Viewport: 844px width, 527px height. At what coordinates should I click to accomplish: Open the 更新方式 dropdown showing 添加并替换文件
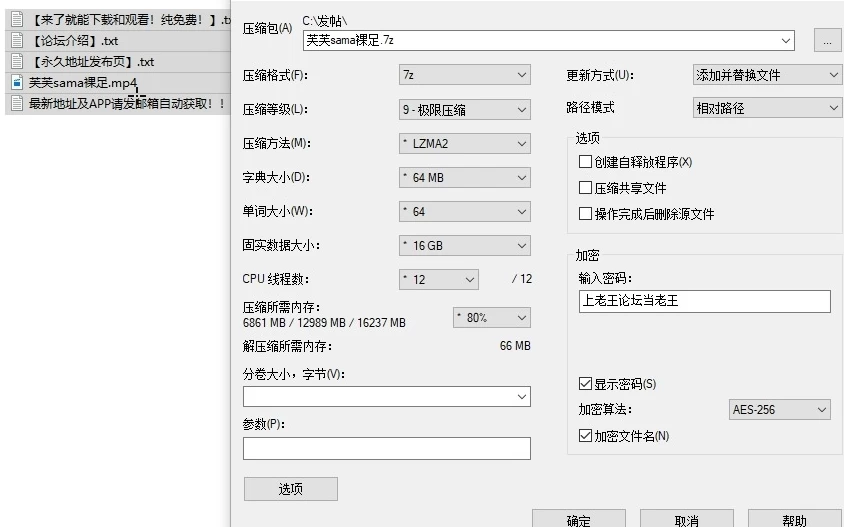tap(767, 75)
